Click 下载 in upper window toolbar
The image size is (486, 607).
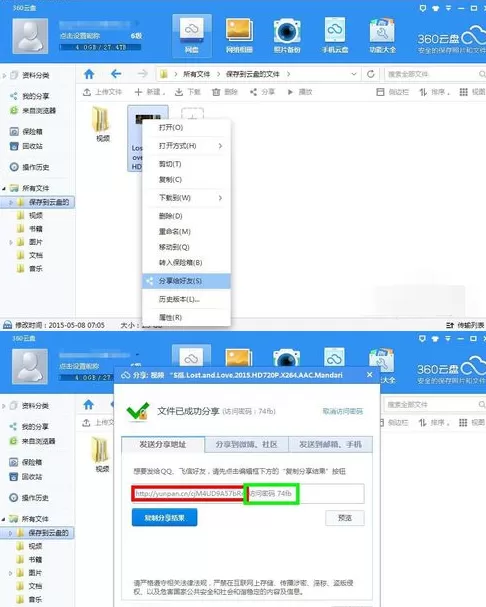tap(188, 92)
